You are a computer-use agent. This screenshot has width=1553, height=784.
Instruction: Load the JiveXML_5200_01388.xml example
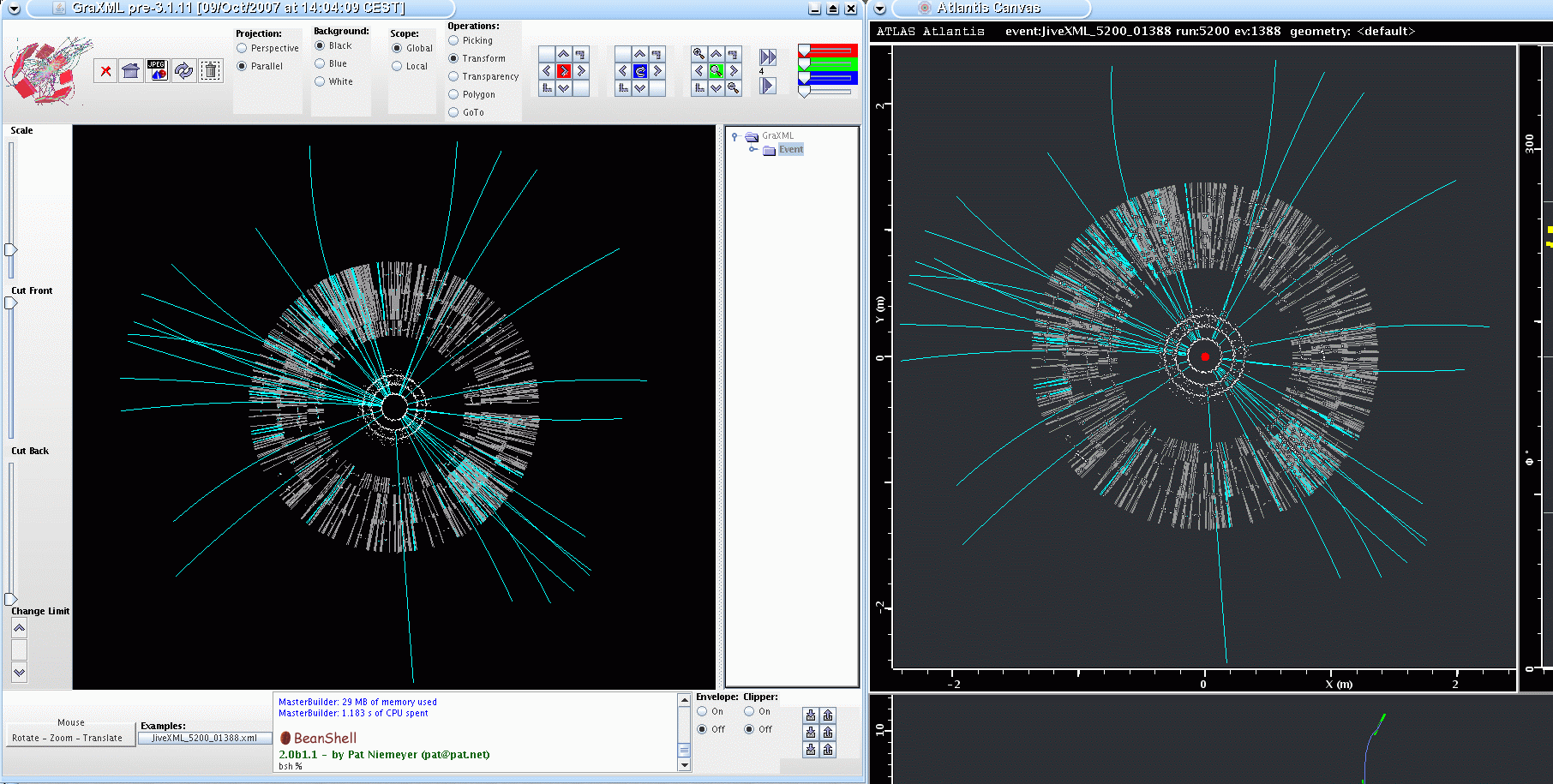tap(205, 738)
